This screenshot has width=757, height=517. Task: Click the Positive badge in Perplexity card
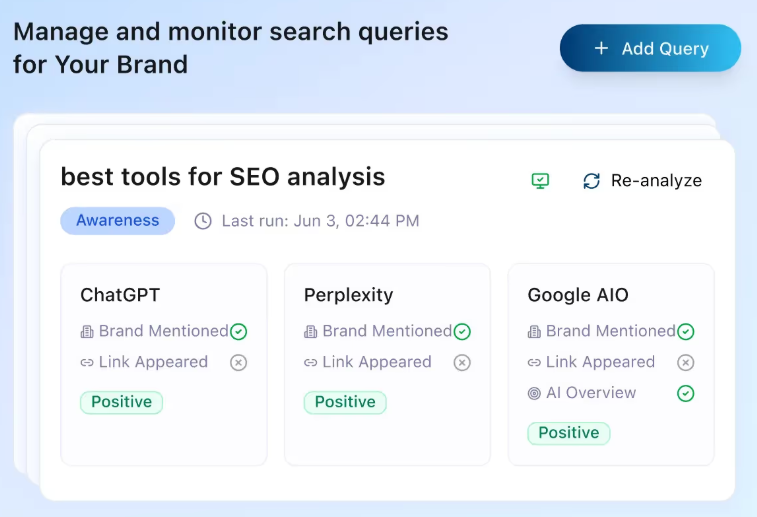[345, 402]
